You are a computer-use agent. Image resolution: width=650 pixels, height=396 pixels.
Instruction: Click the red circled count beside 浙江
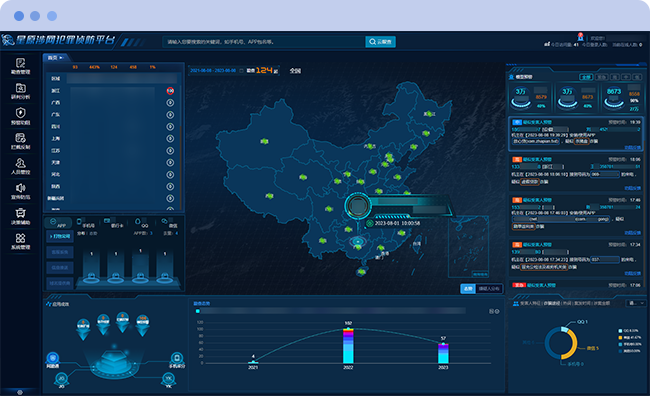[170, 91]
